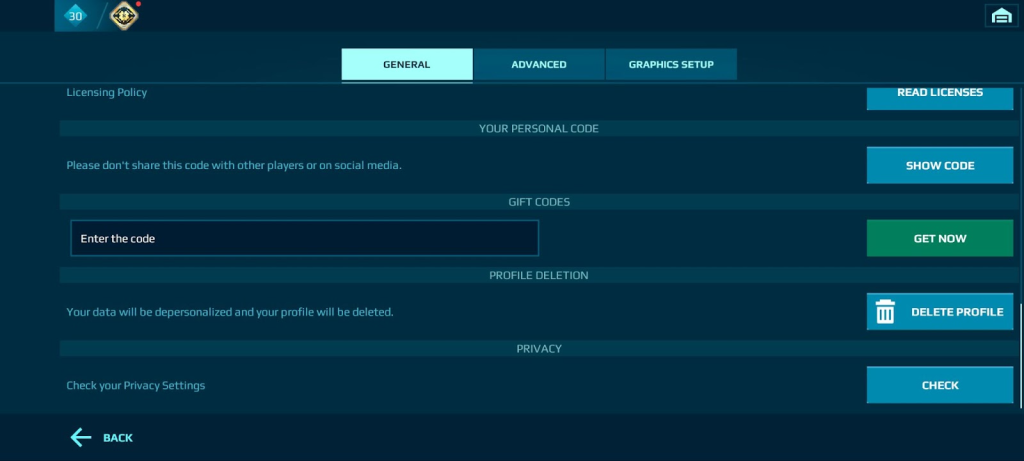Switch to the Advanced tab
Image resolution: width=1024 pixels, height=461 pixels.
[539, 65]
